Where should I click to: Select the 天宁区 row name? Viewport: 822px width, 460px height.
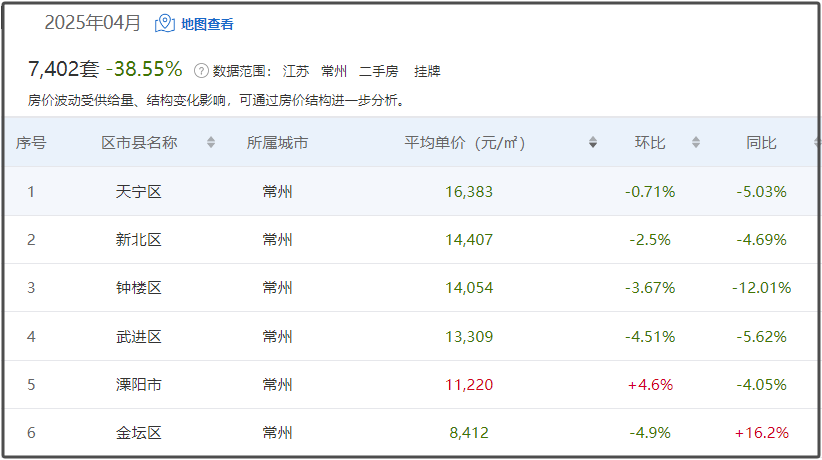[138, 191]
